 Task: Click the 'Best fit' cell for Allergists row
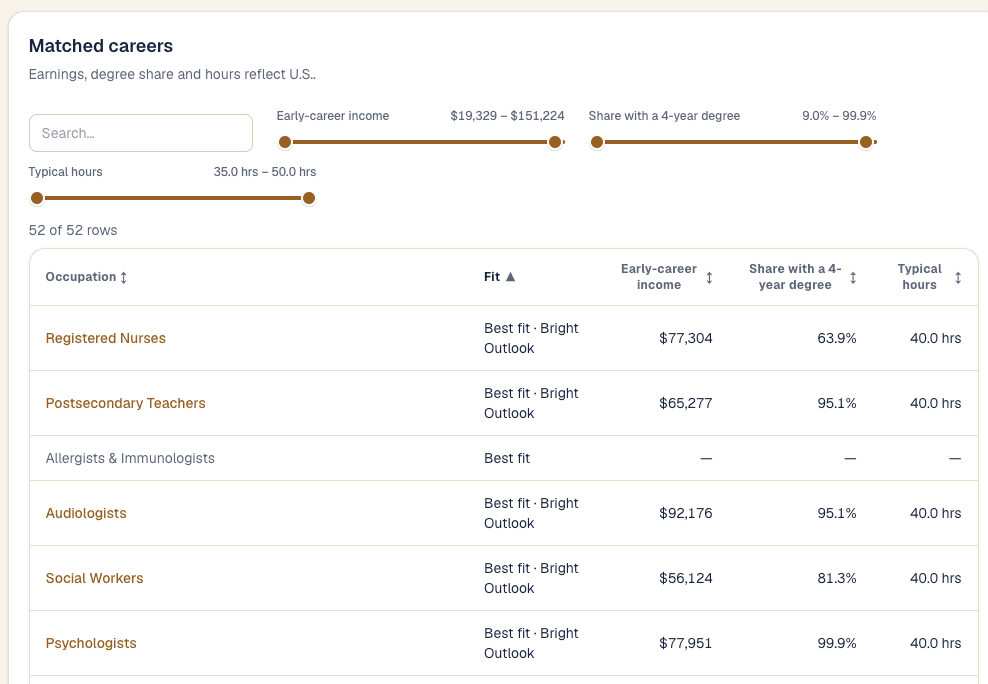click(507, 459)
